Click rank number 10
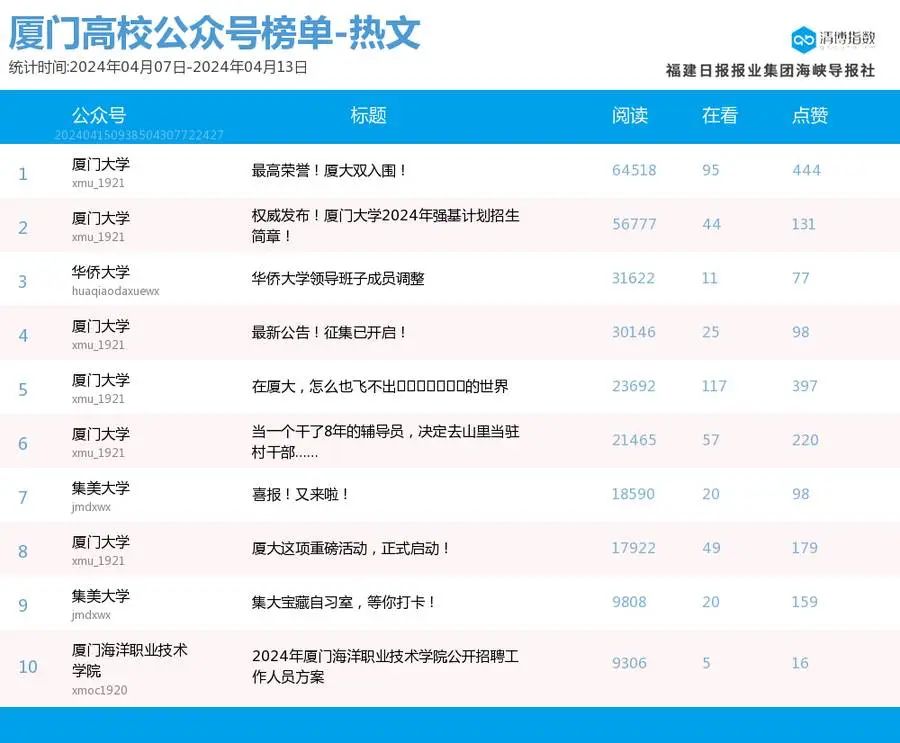900x743 pixels. (28, 667)
